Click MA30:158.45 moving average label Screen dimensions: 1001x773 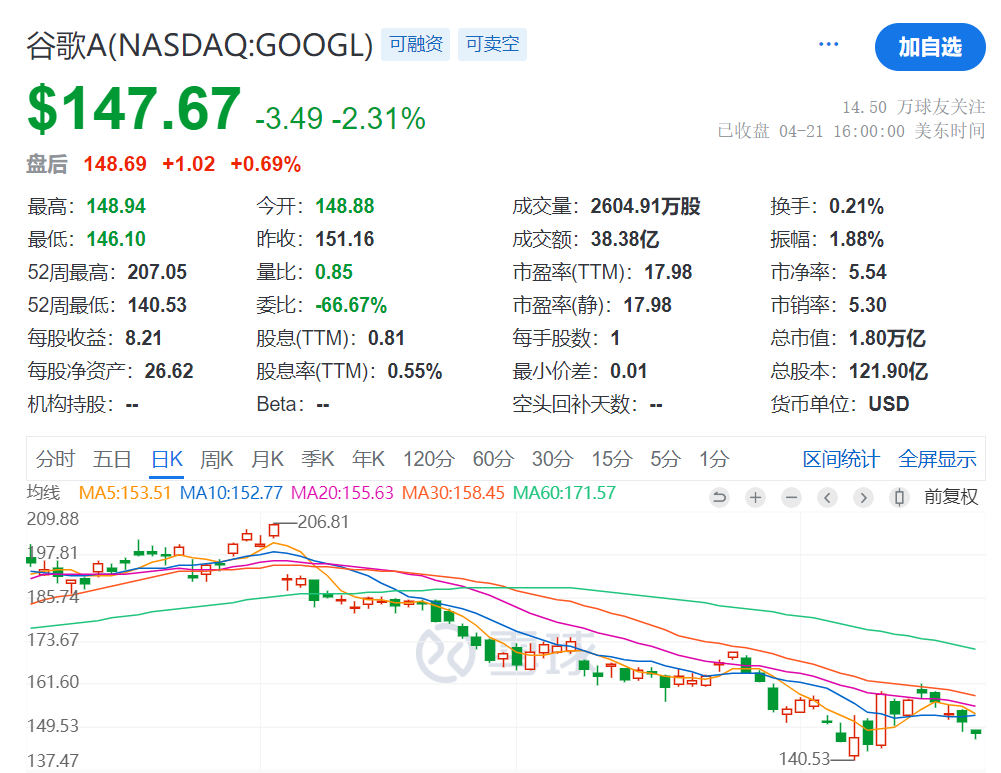click(x=453, y=493)
